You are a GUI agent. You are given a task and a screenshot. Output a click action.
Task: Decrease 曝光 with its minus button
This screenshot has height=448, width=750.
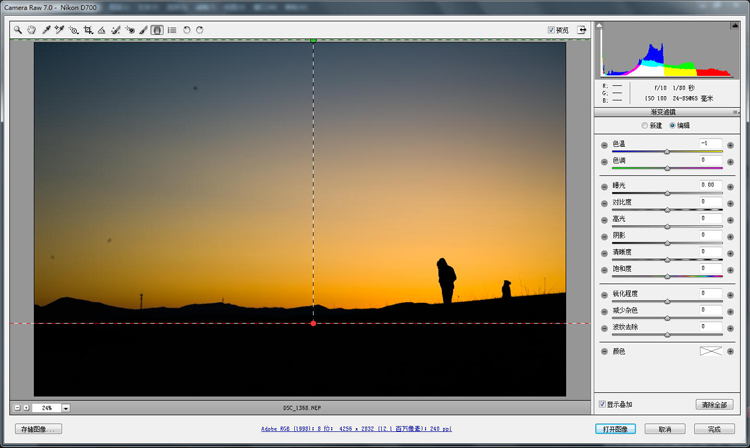pos(604,186)
